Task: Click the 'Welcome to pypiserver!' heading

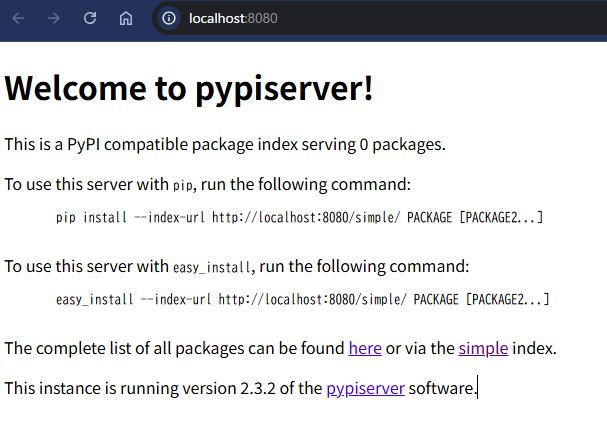Action: click(x=189, y=88)
